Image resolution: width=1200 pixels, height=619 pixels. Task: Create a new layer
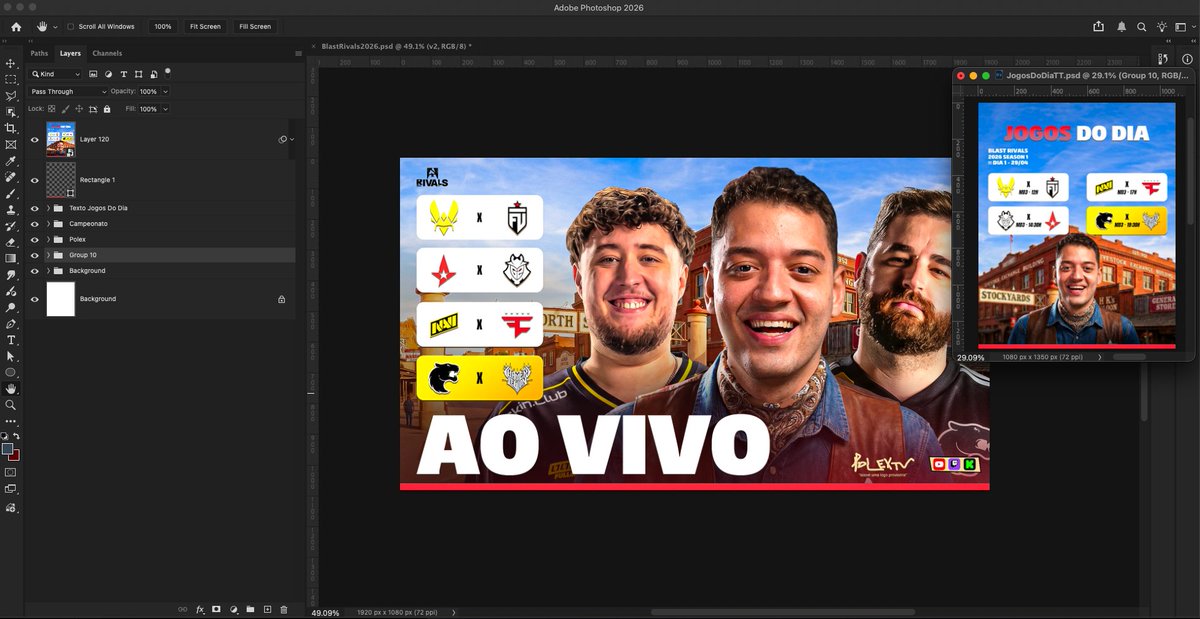(x=267, y=609)
